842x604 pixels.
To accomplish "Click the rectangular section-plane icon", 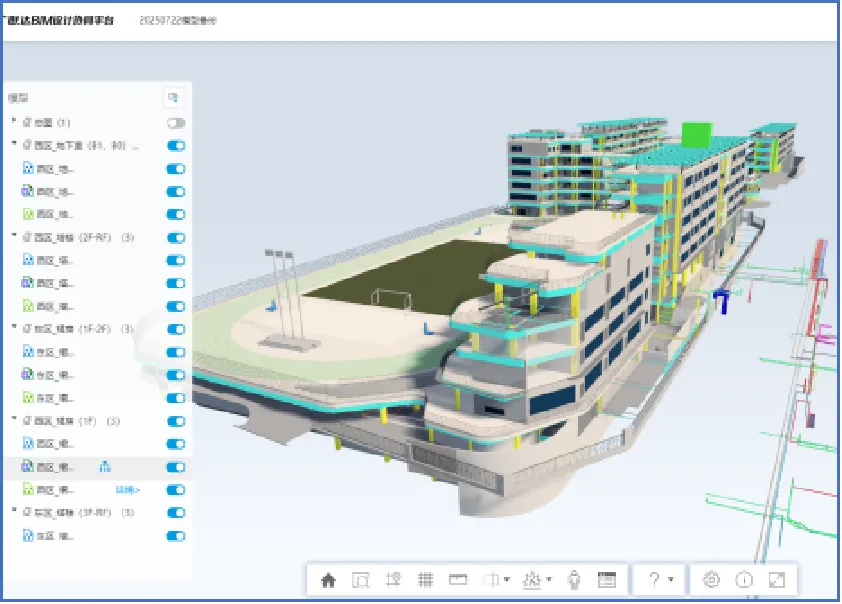I will [x=458, y=580].
